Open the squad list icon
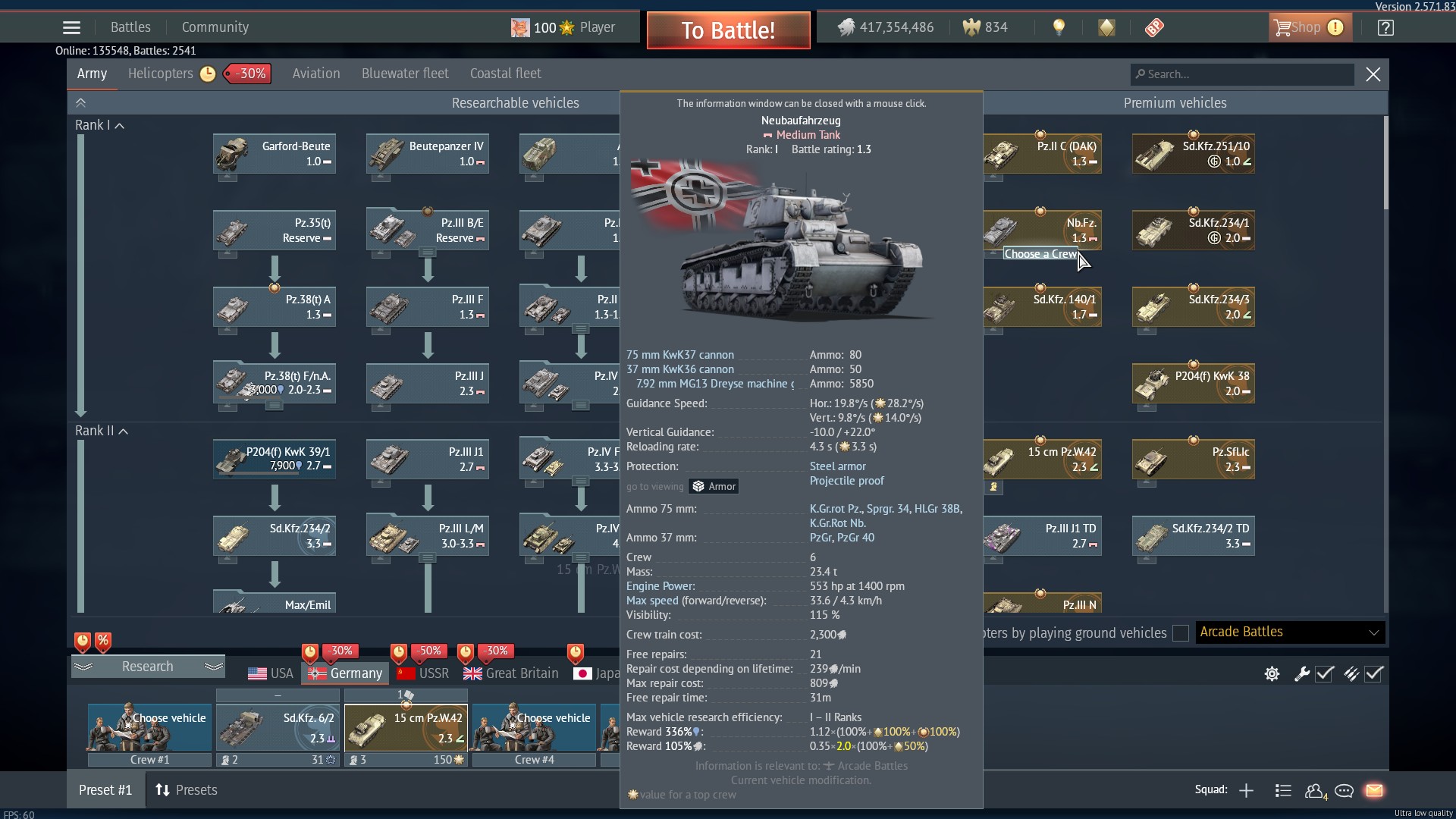 (1283, 790)
